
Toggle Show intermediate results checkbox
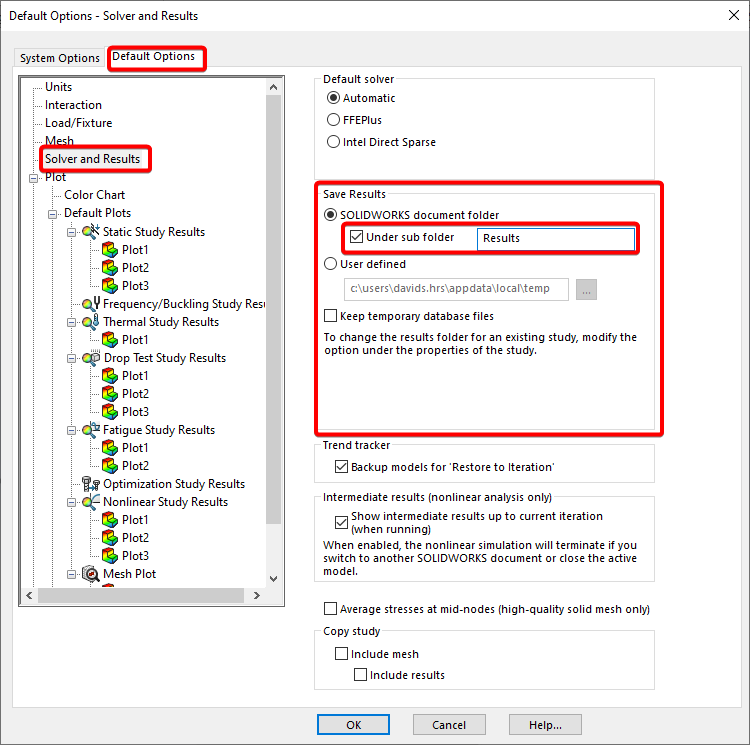(x=342, y=522)
